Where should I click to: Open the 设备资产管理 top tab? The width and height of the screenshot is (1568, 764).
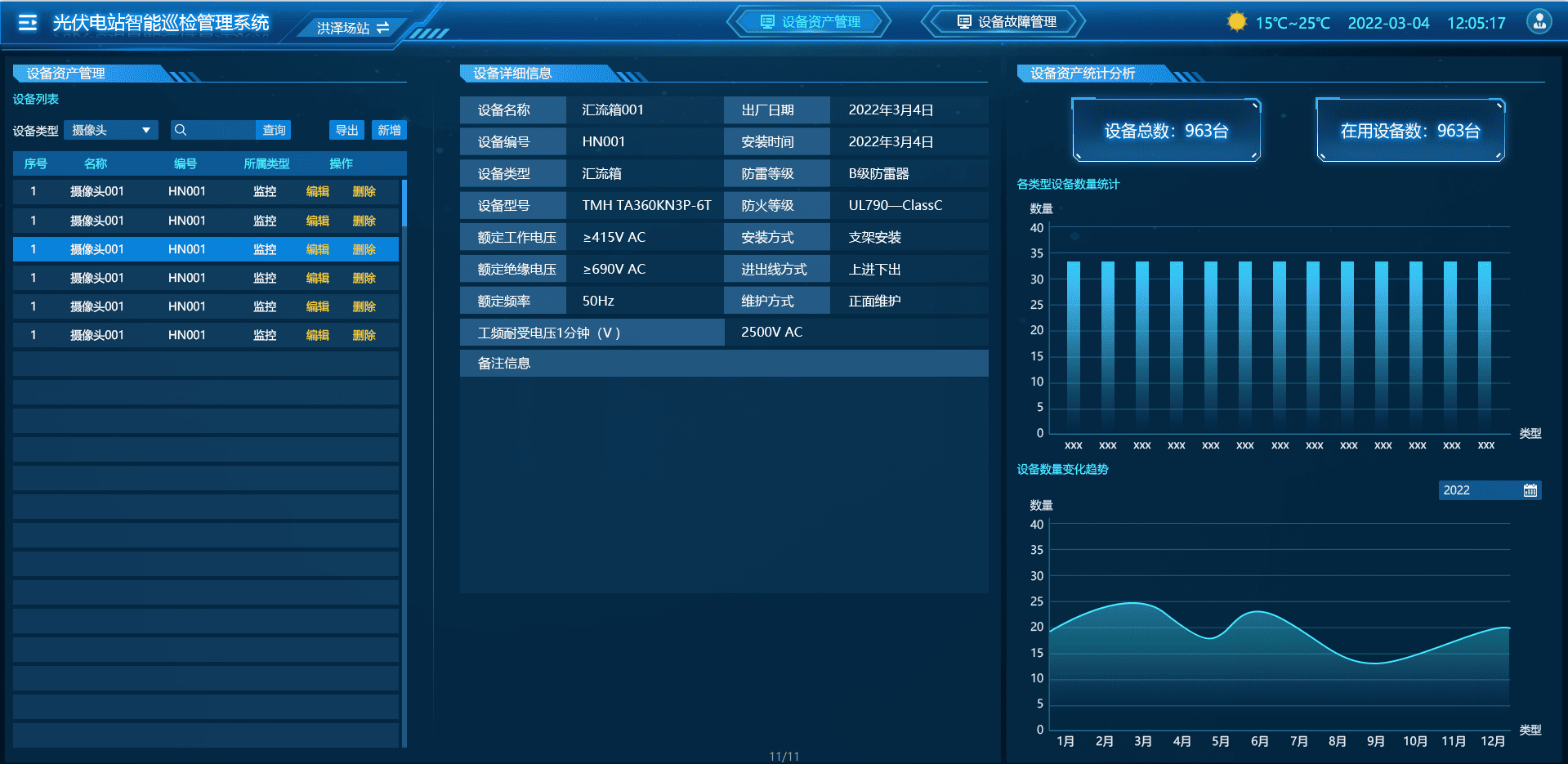810,22
